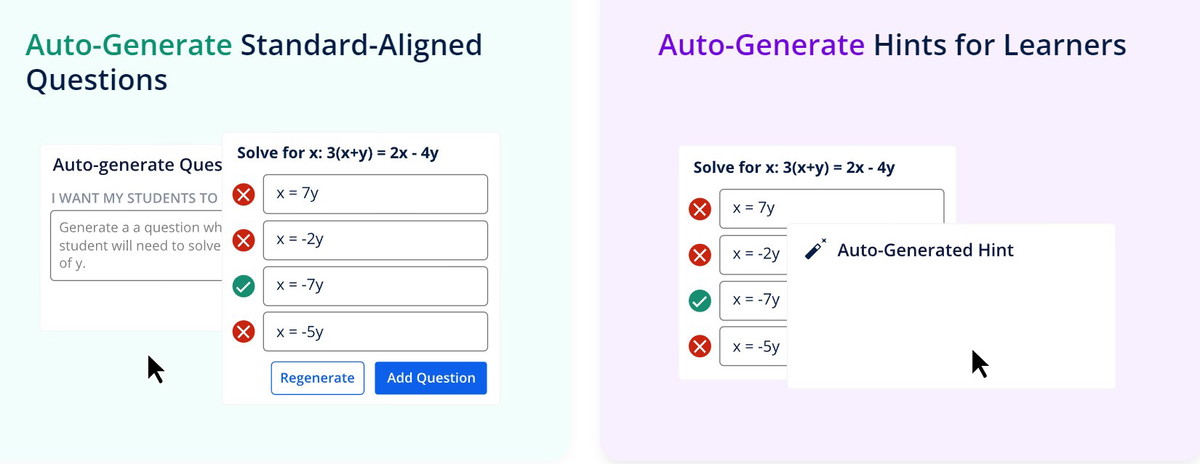
Task: Click the Regenerate button
Action: coord(317,378)
